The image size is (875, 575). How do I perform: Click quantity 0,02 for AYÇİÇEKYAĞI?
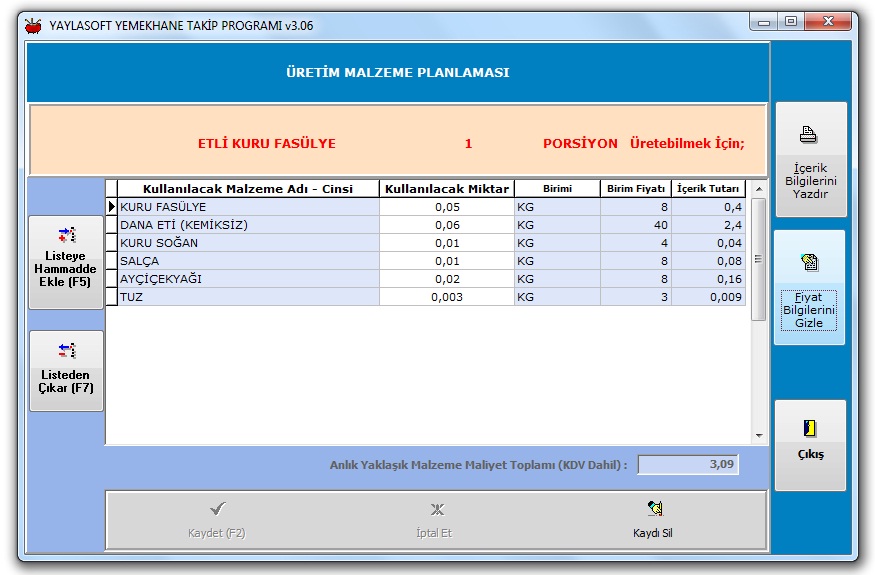point(447,279)
